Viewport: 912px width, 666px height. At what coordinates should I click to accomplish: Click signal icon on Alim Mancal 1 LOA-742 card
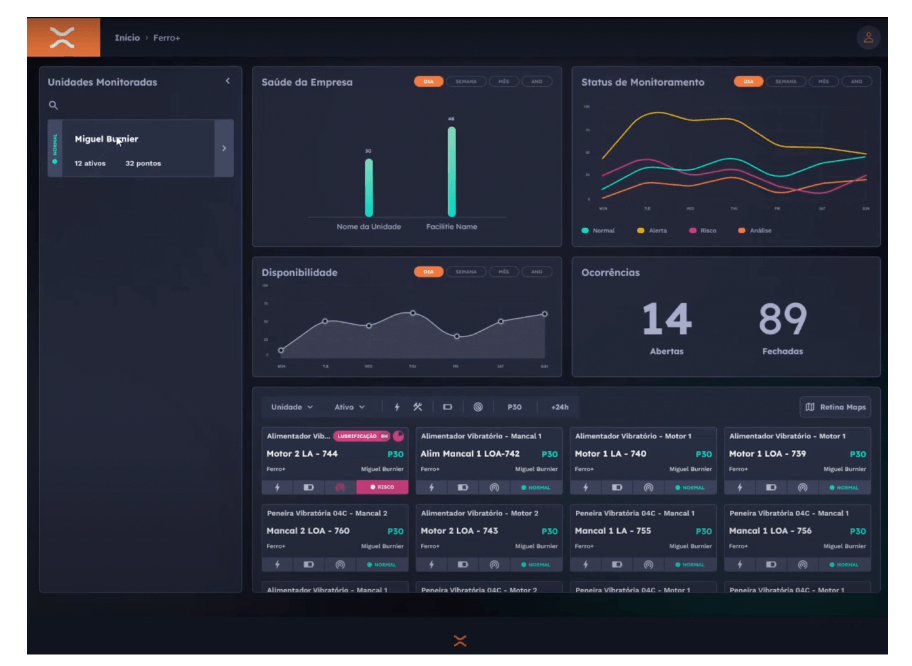click(x=493, y=488)
